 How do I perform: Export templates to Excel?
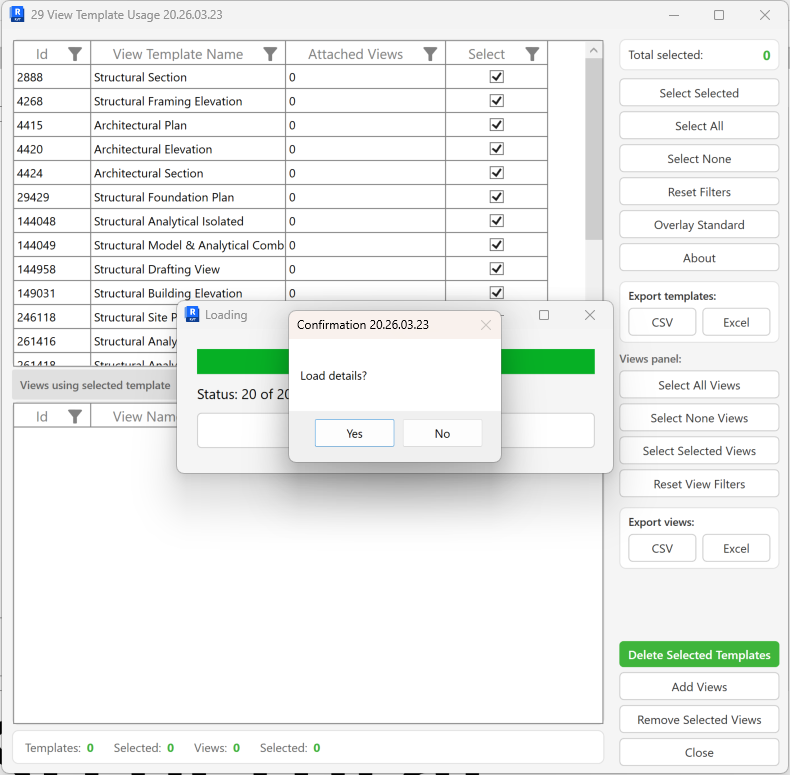tap(736, 322)
